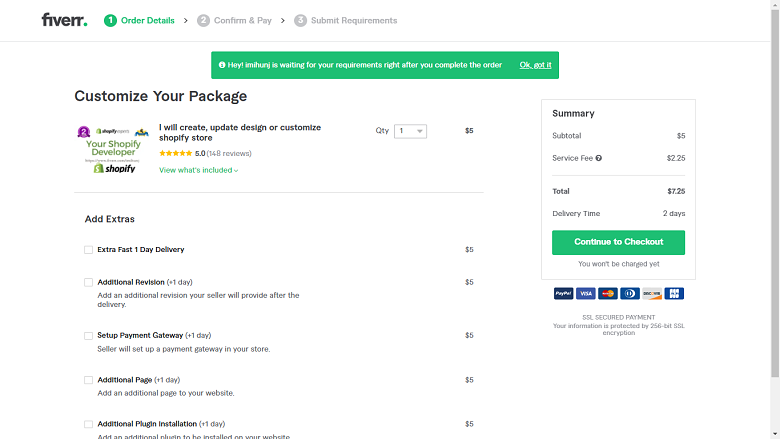The height and width of the screenshot is (439, 780).
Task: Open the Qty dropdown
Action: tap(410, 131)
